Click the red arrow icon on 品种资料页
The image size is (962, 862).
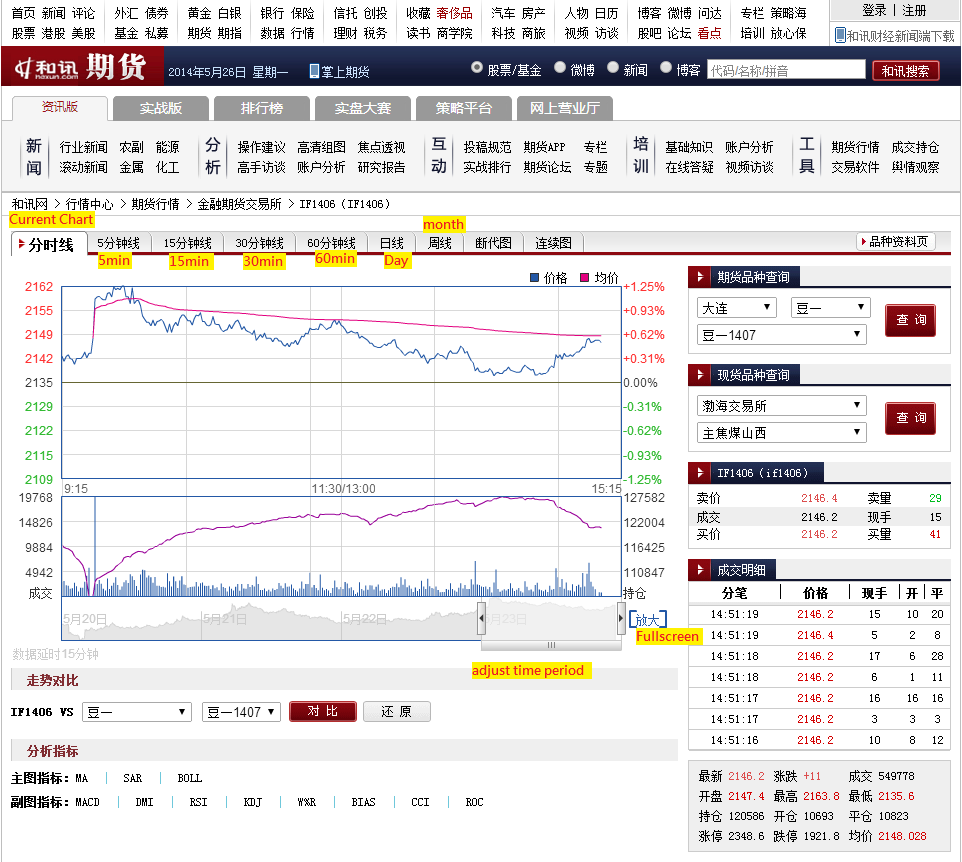[x=864, y=242]
